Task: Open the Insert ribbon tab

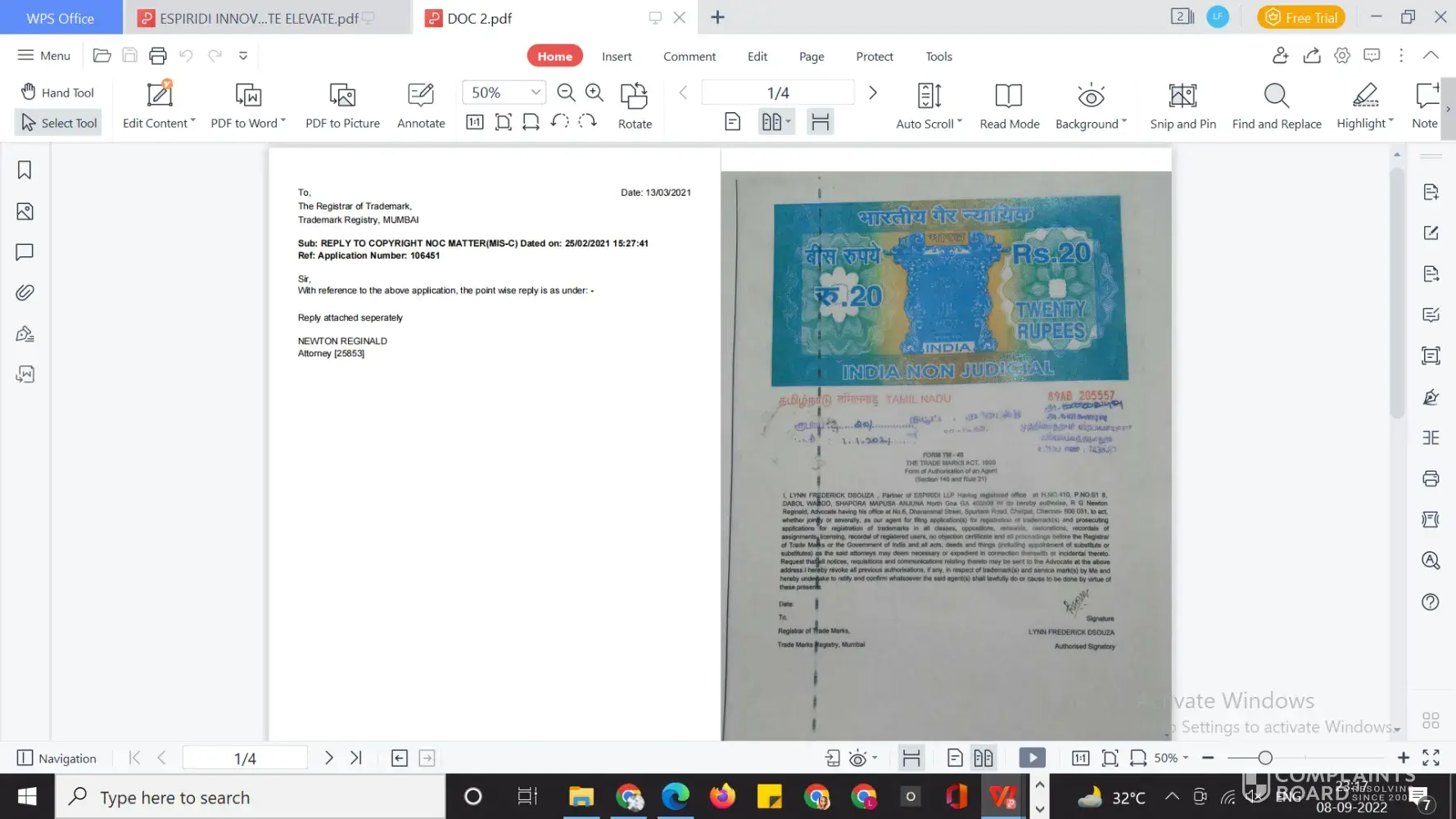Action: click(617, 56)
